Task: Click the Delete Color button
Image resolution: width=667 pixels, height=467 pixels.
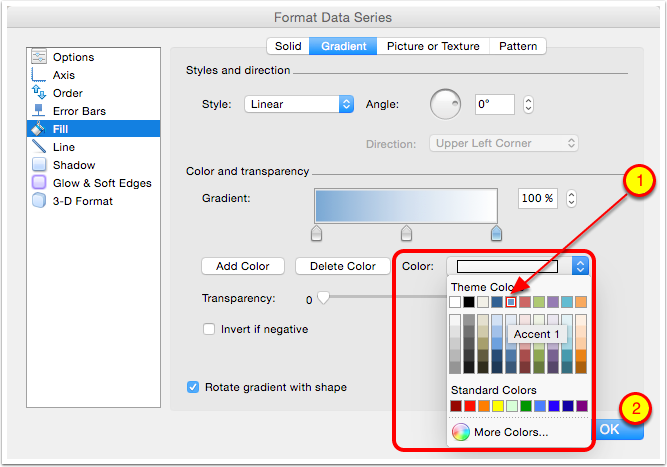Action: click(341, 266)
